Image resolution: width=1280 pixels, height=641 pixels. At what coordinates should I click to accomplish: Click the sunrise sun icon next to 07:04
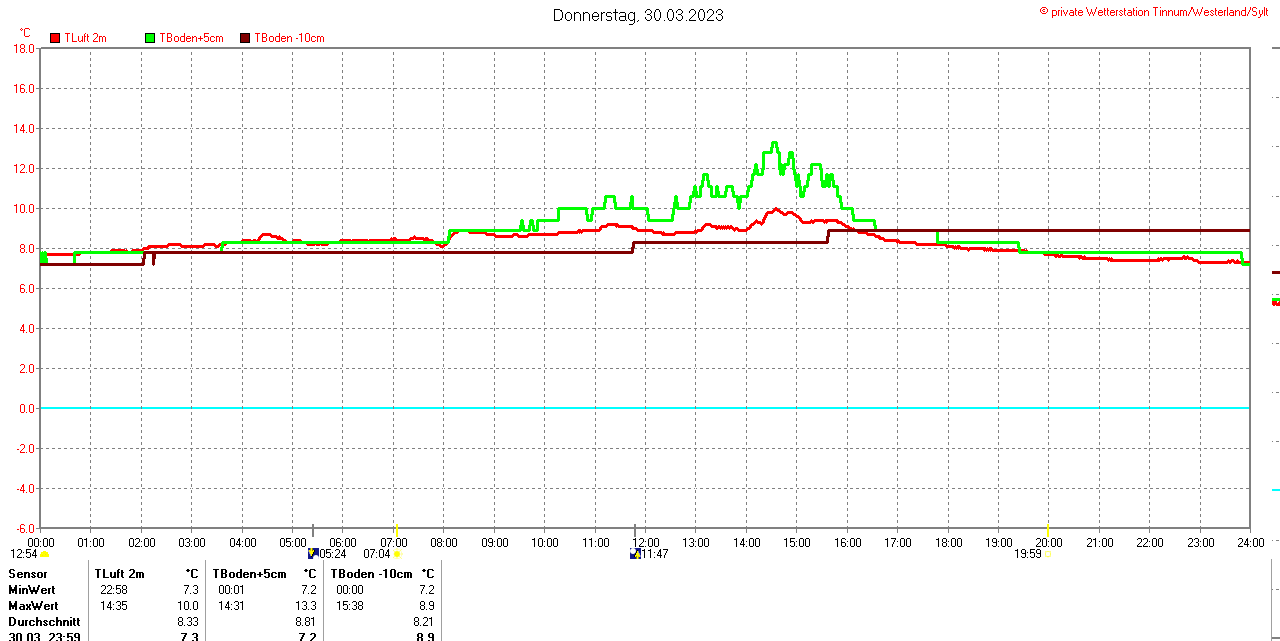click(x=397, y=554)
